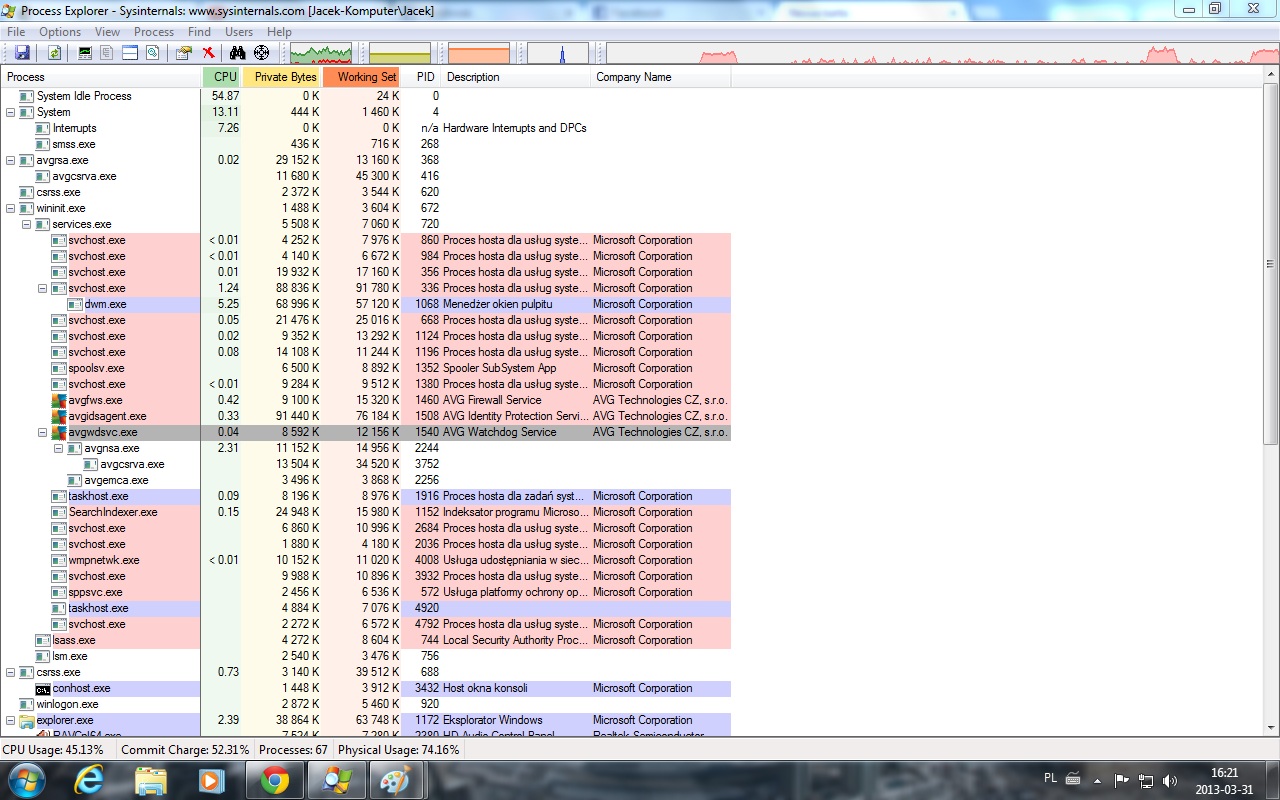Show hidden tray icons arrow

click(x=1098, y=780)
